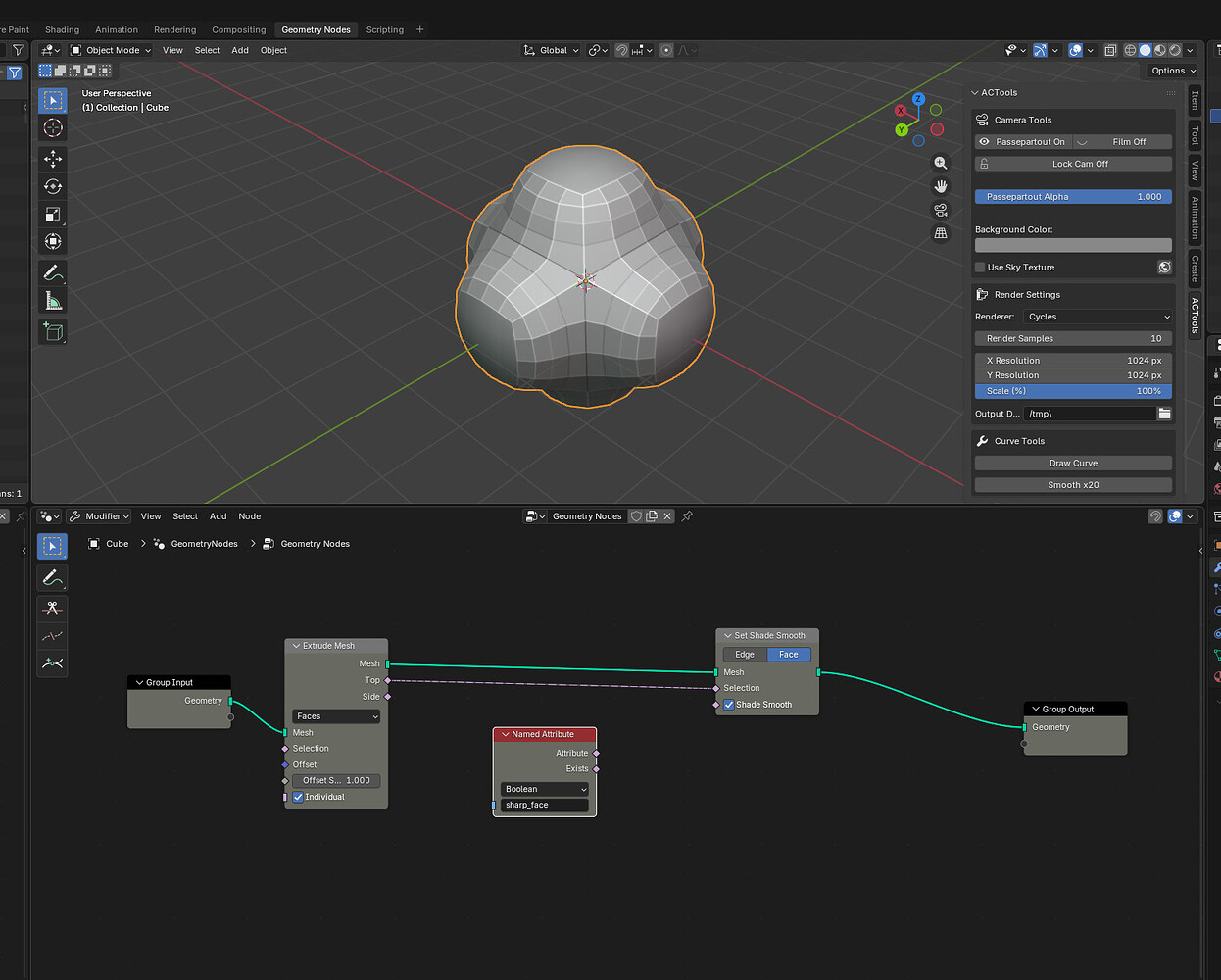Open the viewport Object menu
This screenshot has width=1221, height=980.
point(273,50)
